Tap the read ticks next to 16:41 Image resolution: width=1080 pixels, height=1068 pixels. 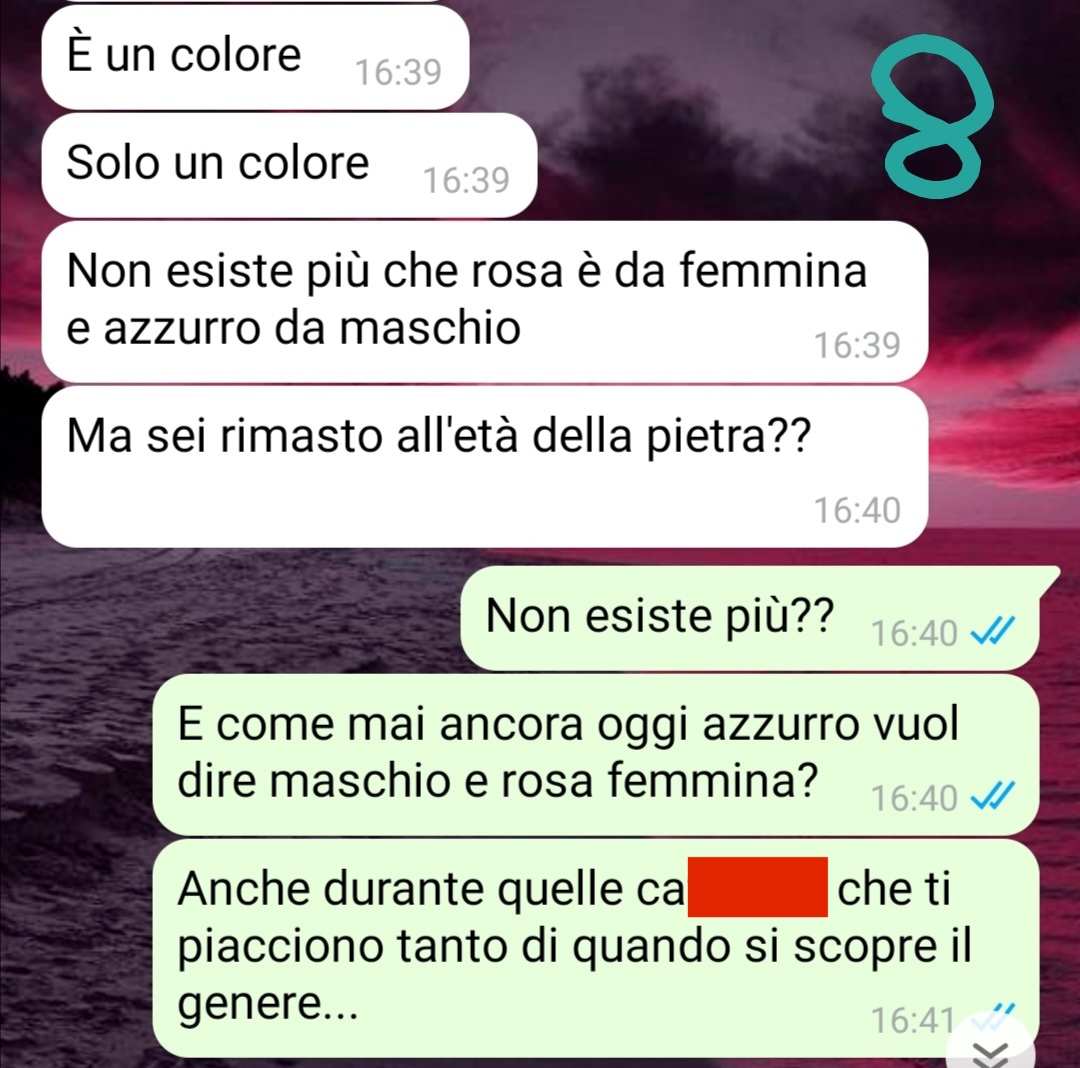(x=993, y=1018)
